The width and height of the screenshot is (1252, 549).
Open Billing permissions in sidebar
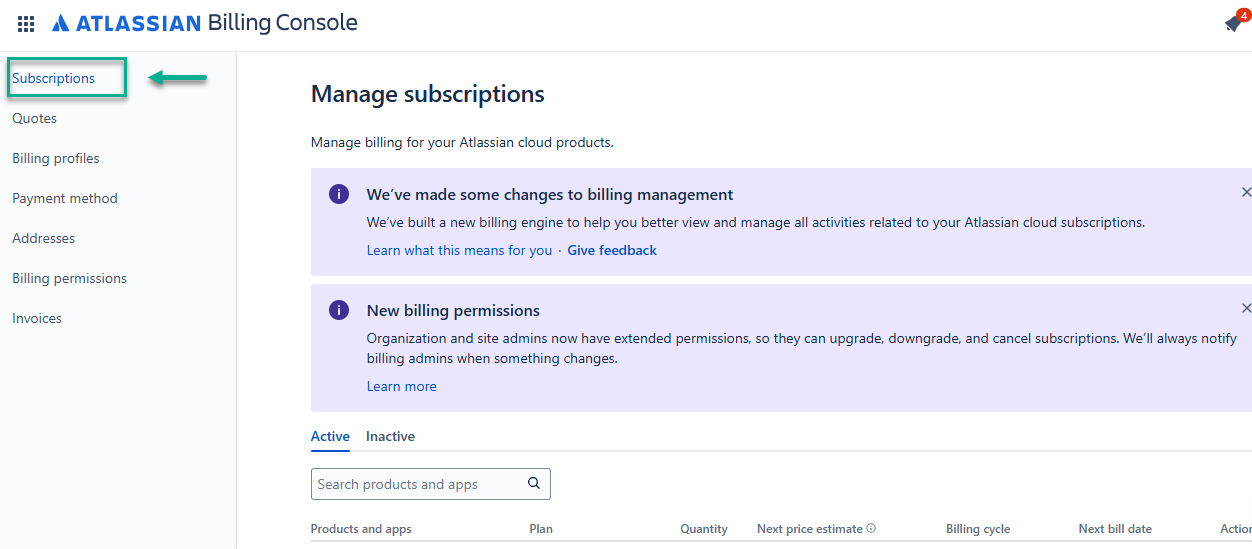tap(70, 278)
